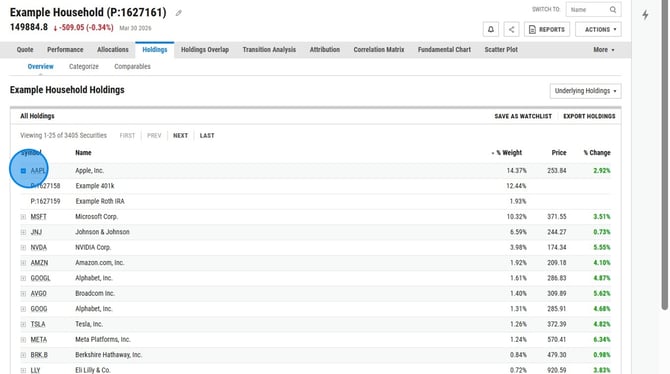Expand the AMZN row
Screen dimensions: 670x374
[x=24, y=263]
